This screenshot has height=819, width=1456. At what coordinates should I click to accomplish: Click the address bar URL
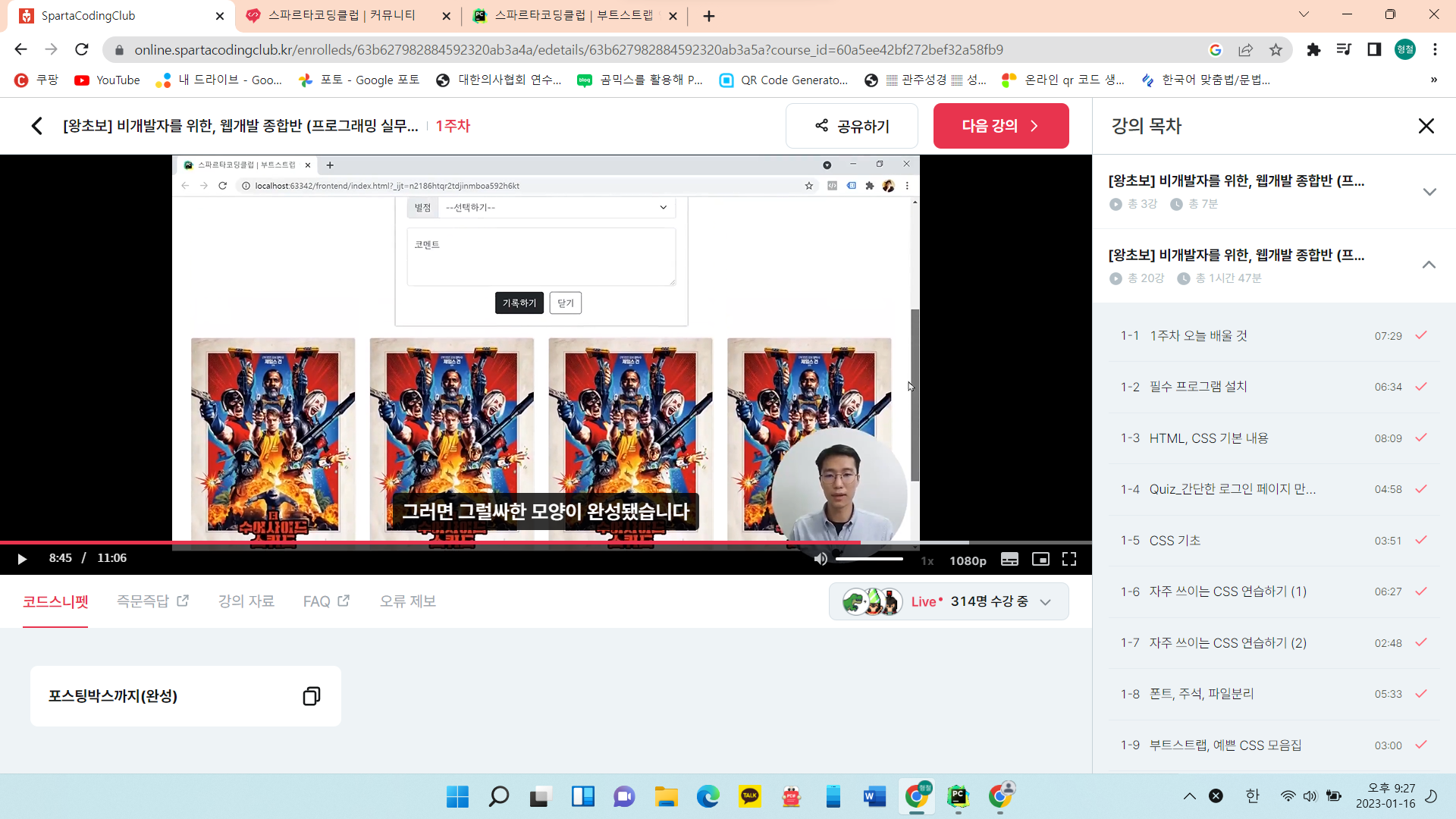(569, 49)
